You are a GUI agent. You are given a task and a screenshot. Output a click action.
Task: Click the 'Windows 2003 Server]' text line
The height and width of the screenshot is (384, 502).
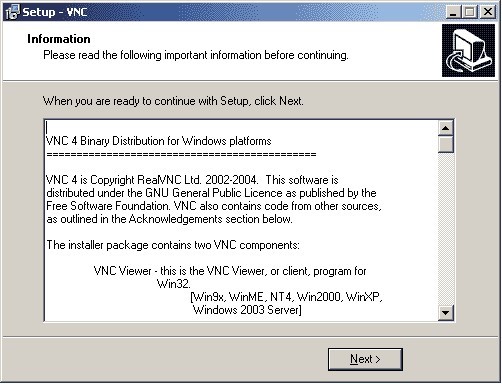click(247, 310)
